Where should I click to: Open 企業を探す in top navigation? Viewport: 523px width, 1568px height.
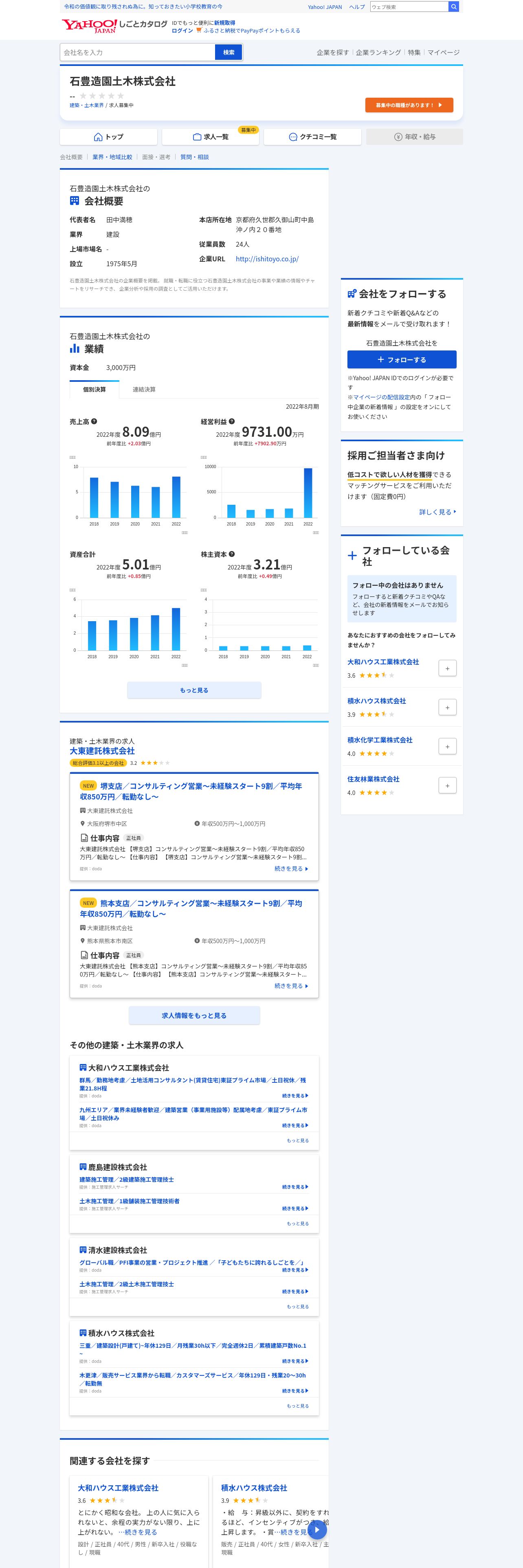pos(333,53)
